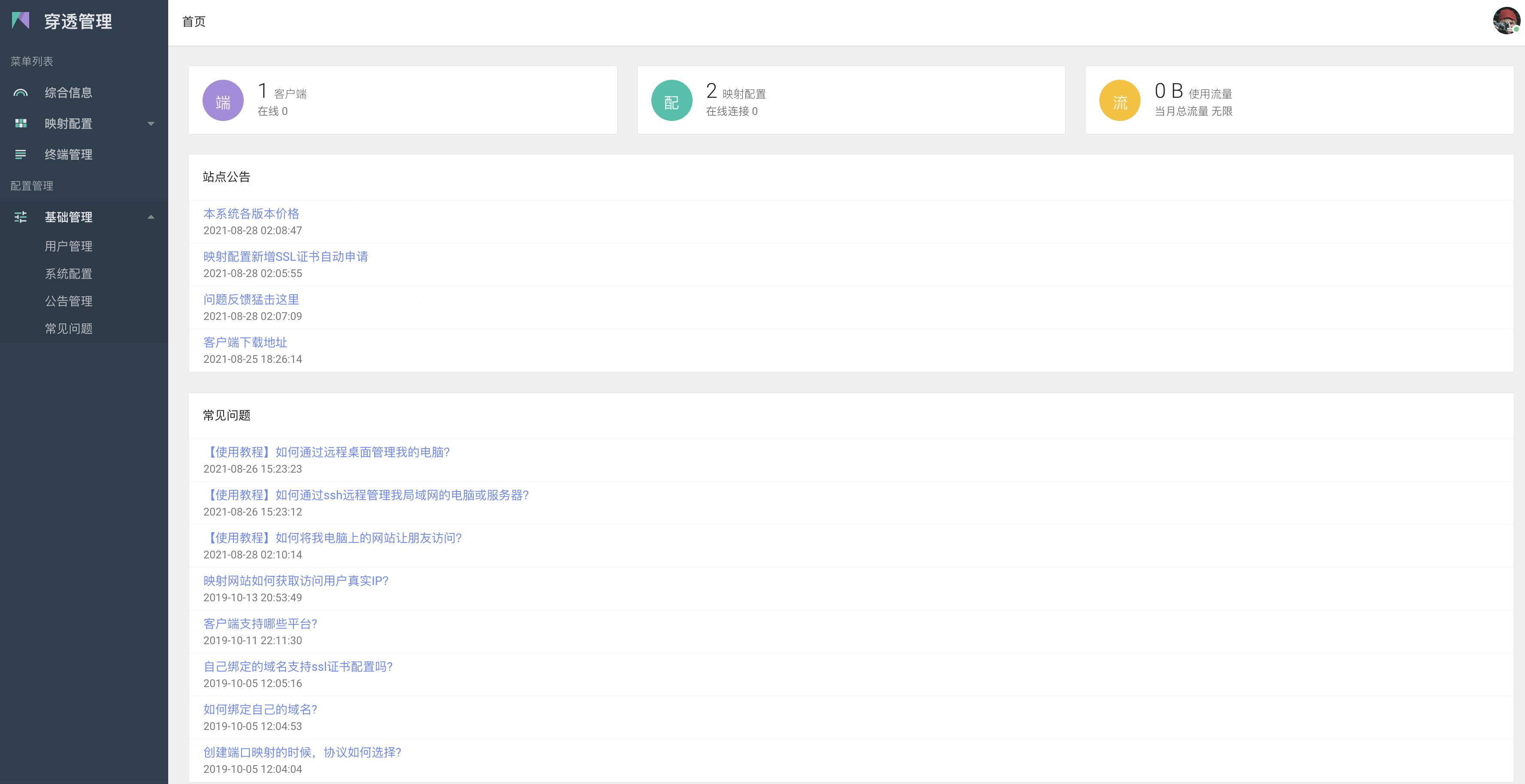Open announcement 本系统各版本价格
Image resolution: width=1525 pixels, height=784 pixels.
click(251, 214)
